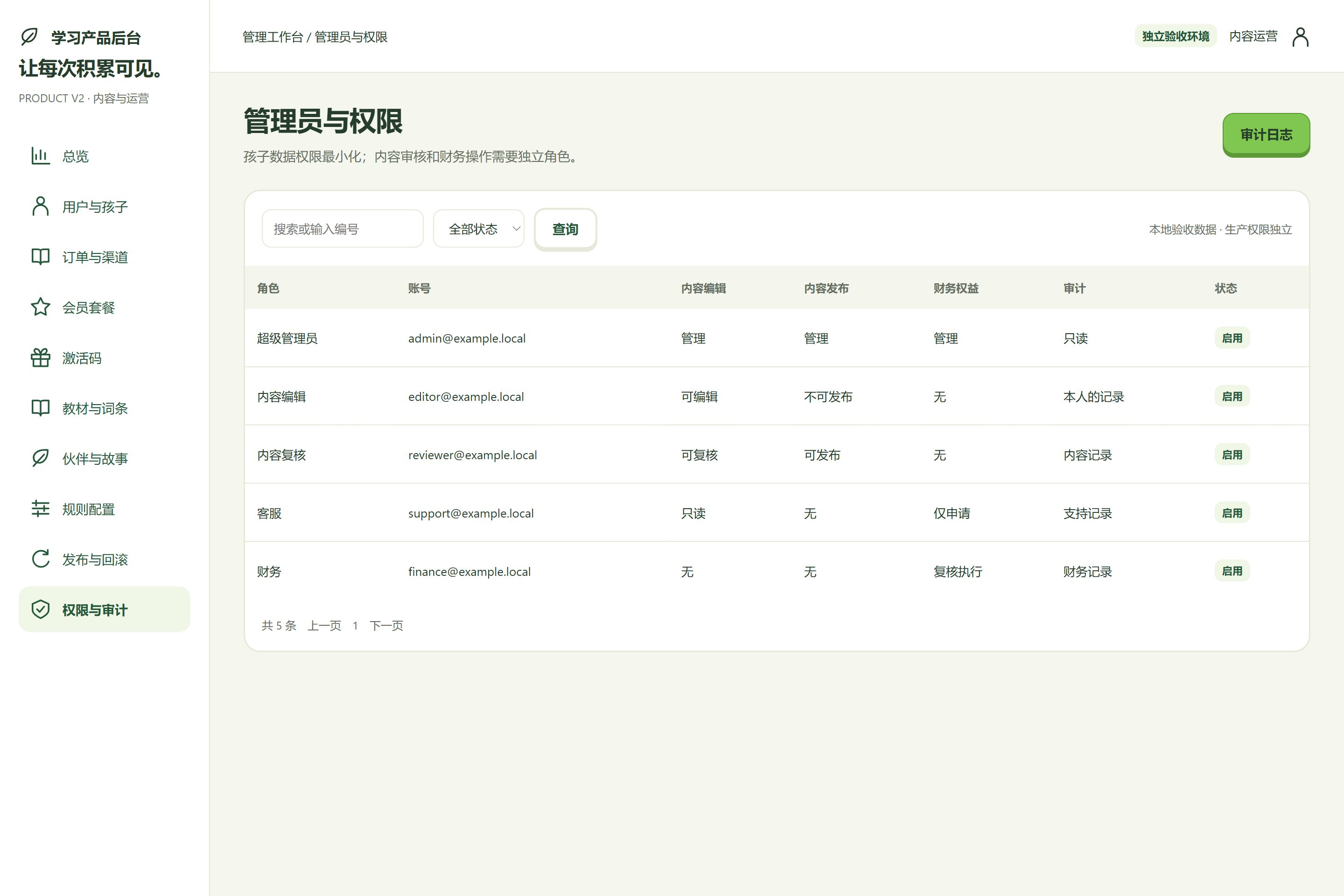Click the star icon for 会员套餐
The height and width of the screenshot is (896, 1344).
41,307
